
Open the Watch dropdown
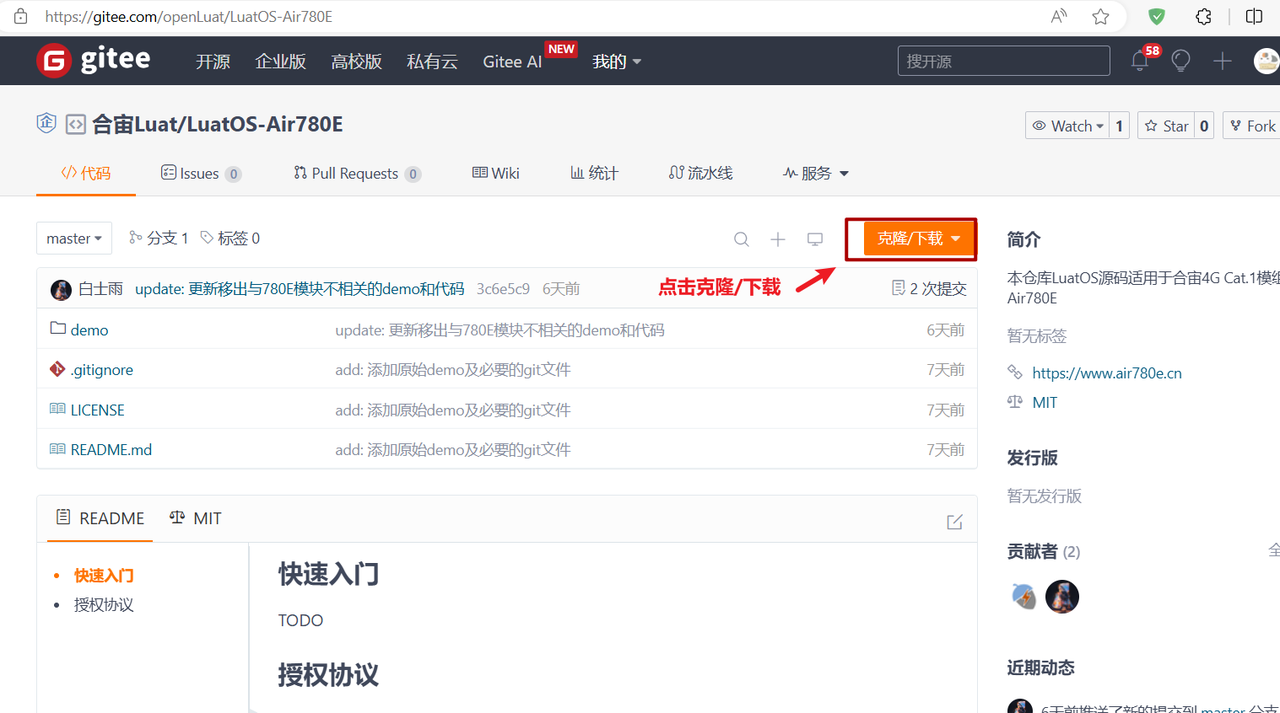coord(1068,125)
